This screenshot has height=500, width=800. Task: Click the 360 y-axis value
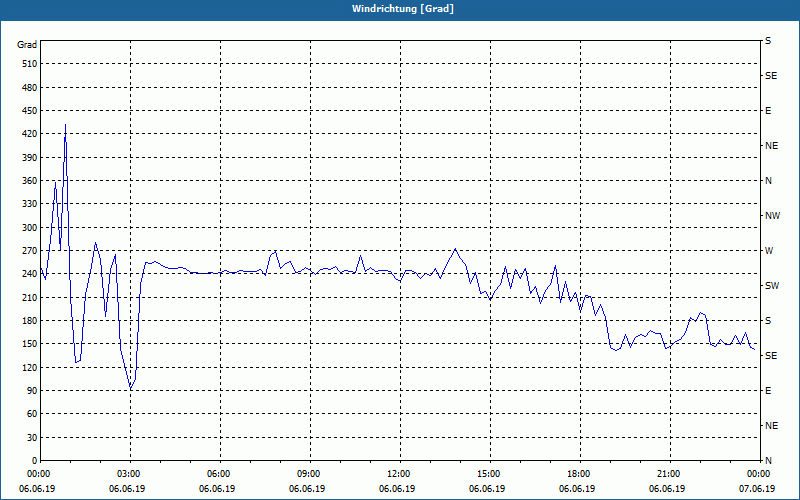[x=30, y=181]
